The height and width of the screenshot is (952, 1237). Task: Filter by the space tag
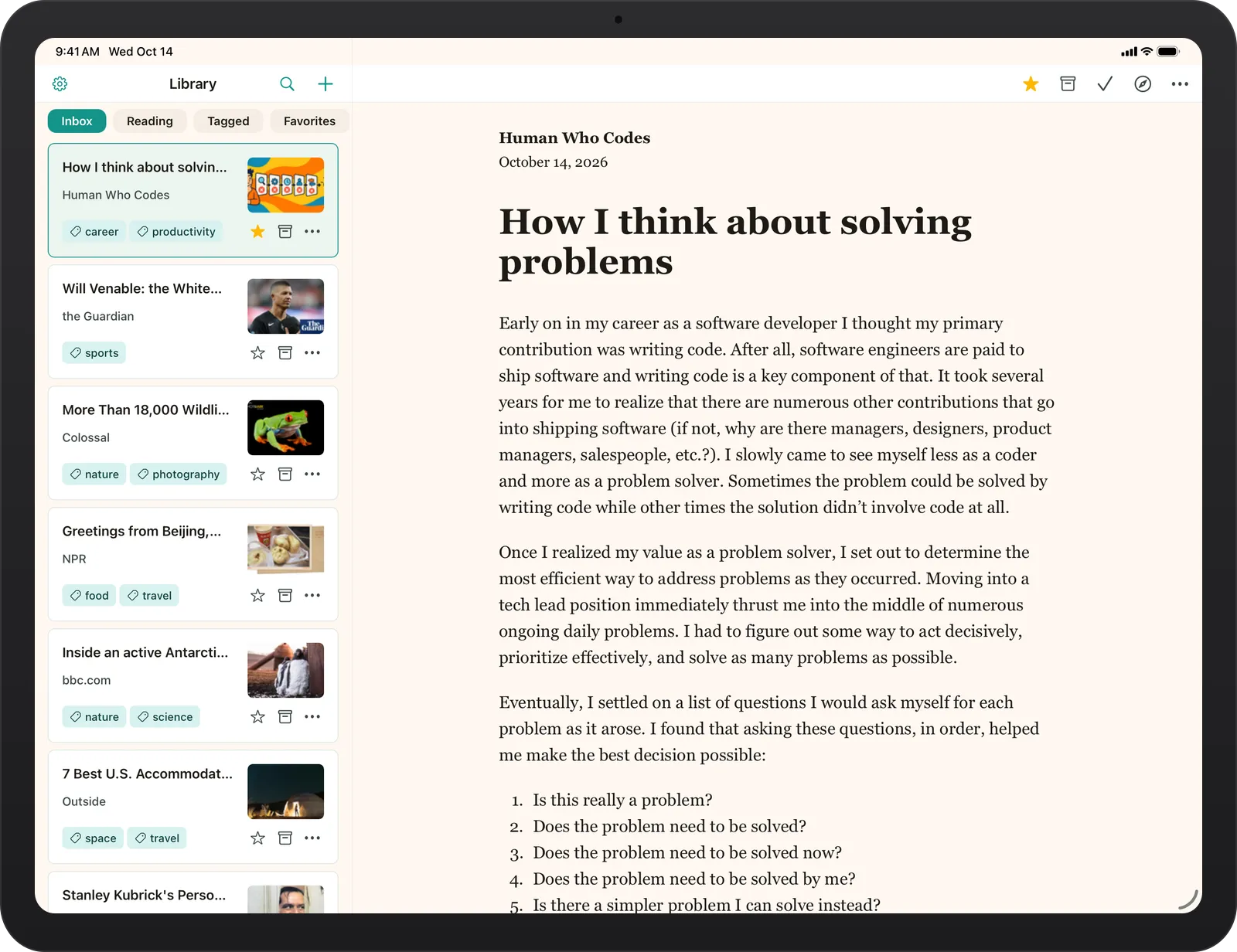point(93,838)
